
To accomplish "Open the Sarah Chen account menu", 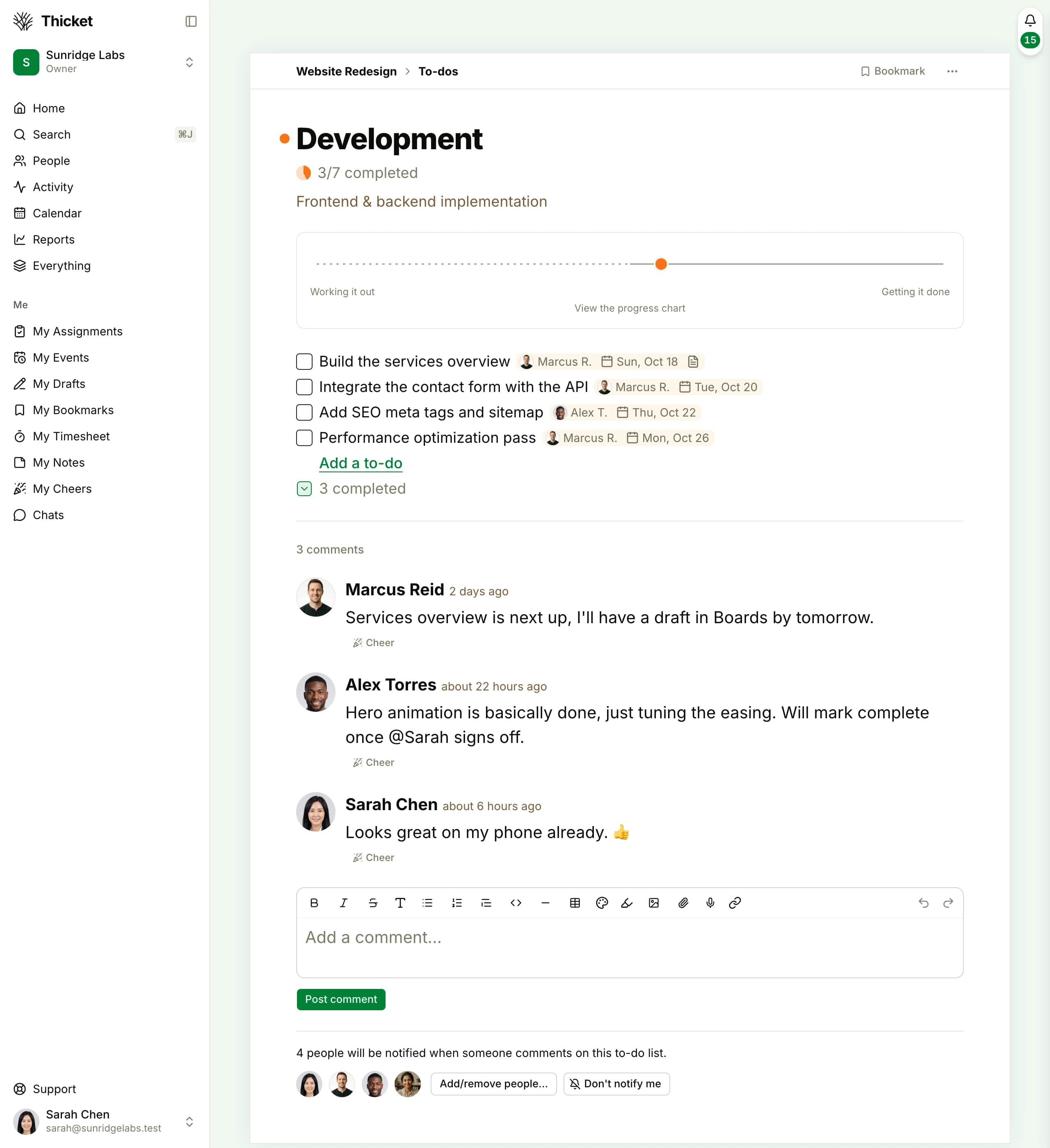I will 105,1121.
